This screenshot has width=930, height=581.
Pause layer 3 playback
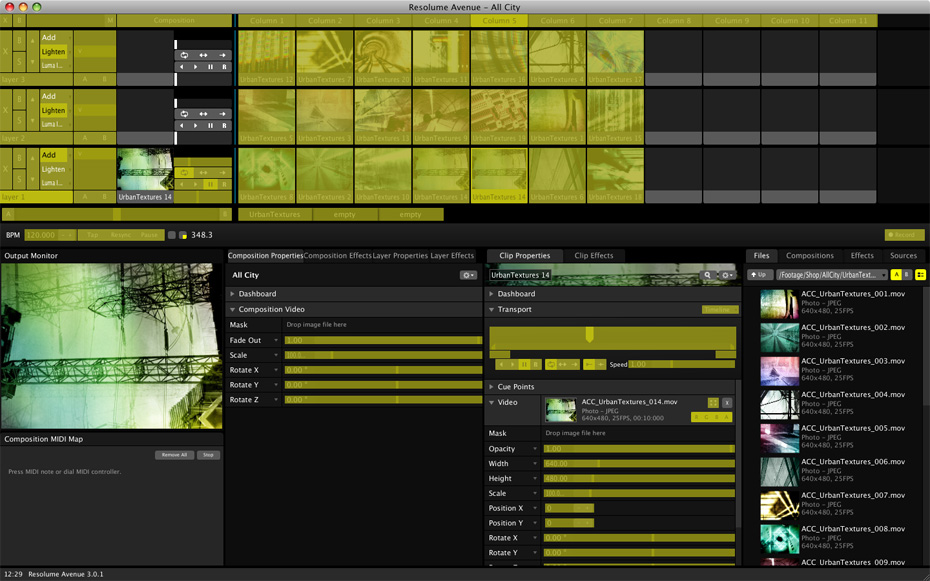pyautogui.click(x=210, y=67)
